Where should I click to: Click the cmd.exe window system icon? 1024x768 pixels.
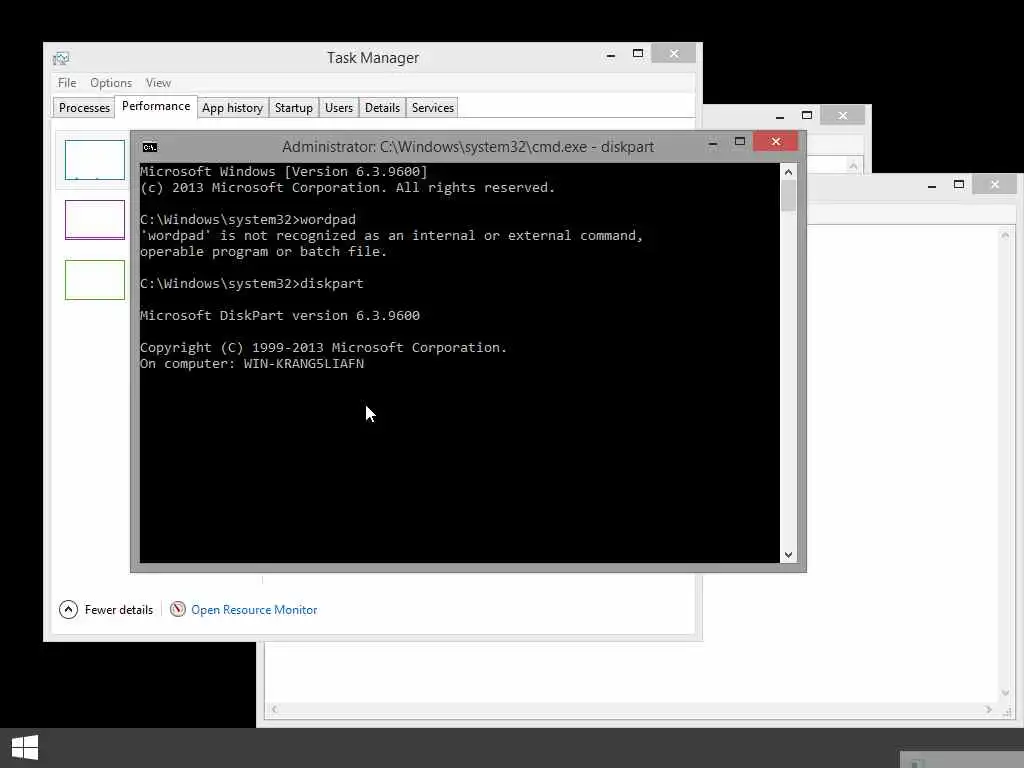[150, 147]
